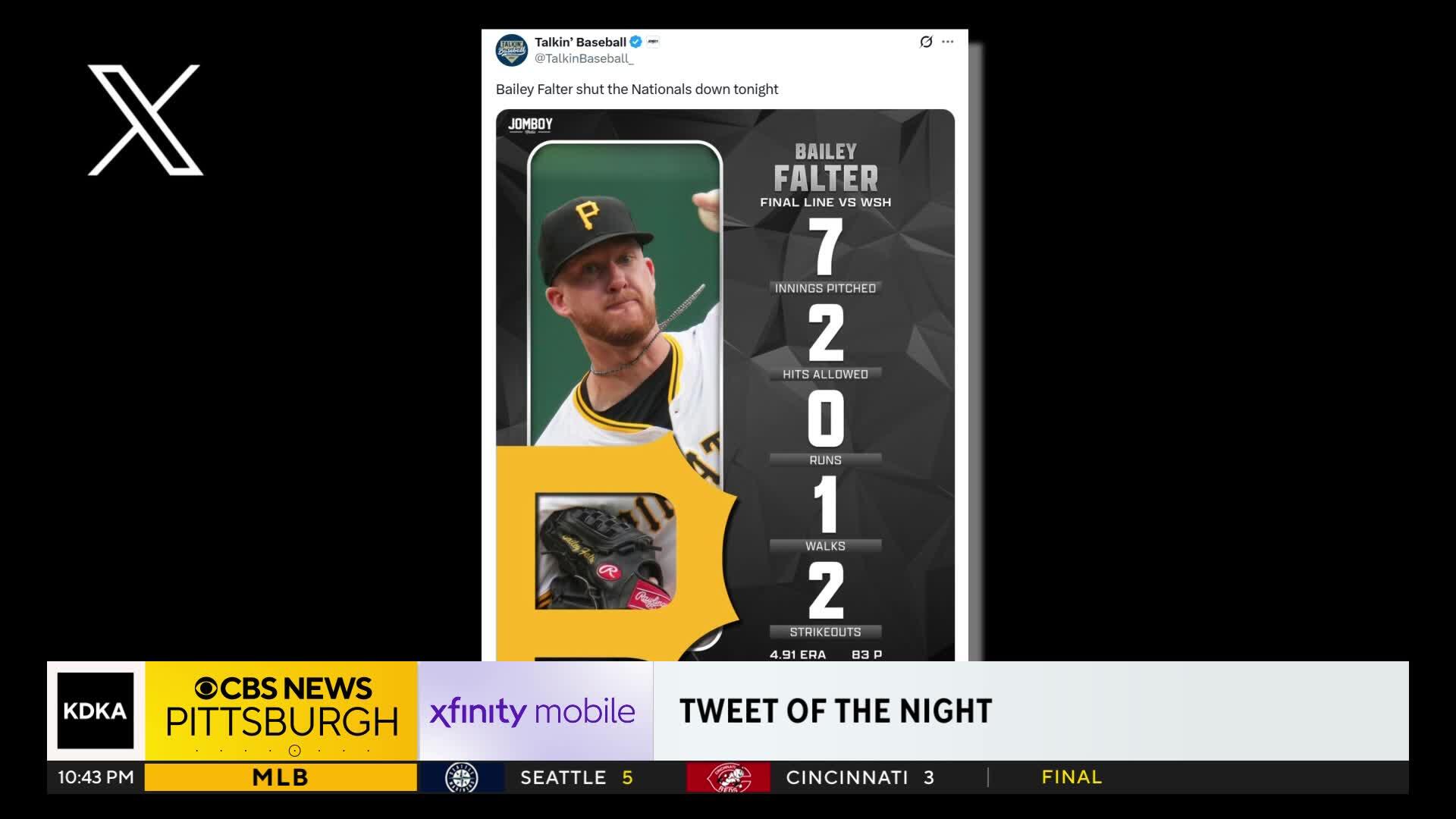Click the Cincinnati Reds team logo

728,777
